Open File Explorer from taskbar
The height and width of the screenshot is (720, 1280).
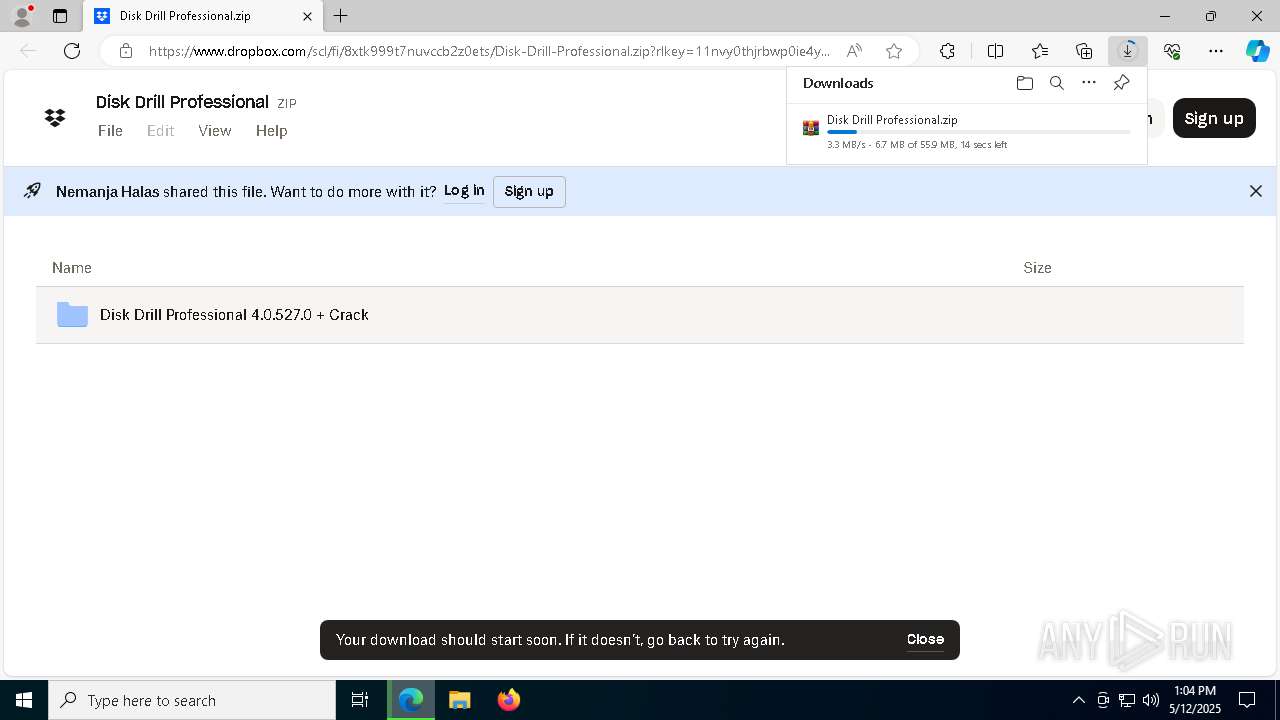tap(459, 700)
